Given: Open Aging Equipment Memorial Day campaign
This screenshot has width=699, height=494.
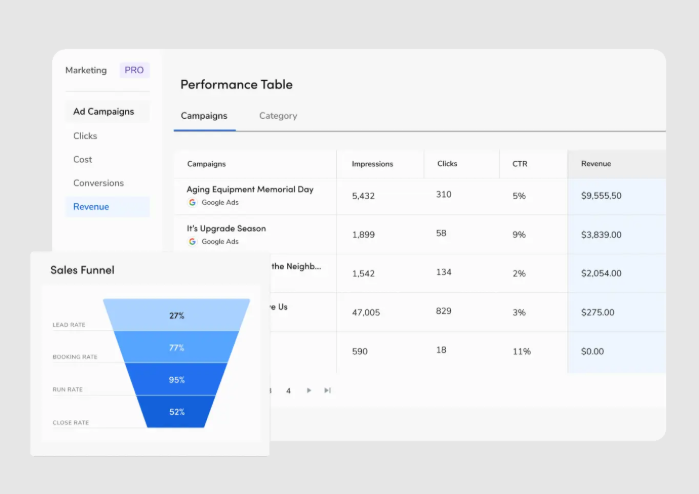Looking at the screenshot, I should pos(250,189).
